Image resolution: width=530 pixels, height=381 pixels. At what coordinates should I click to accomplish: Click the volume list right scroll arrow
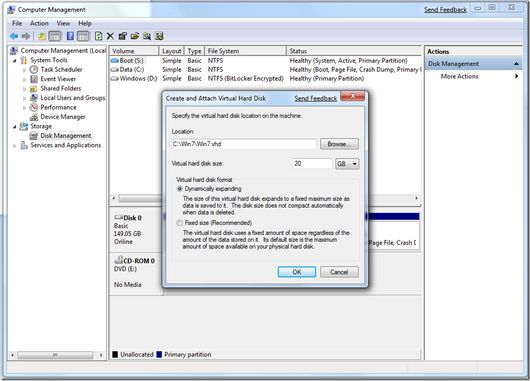tap(416, 198)
